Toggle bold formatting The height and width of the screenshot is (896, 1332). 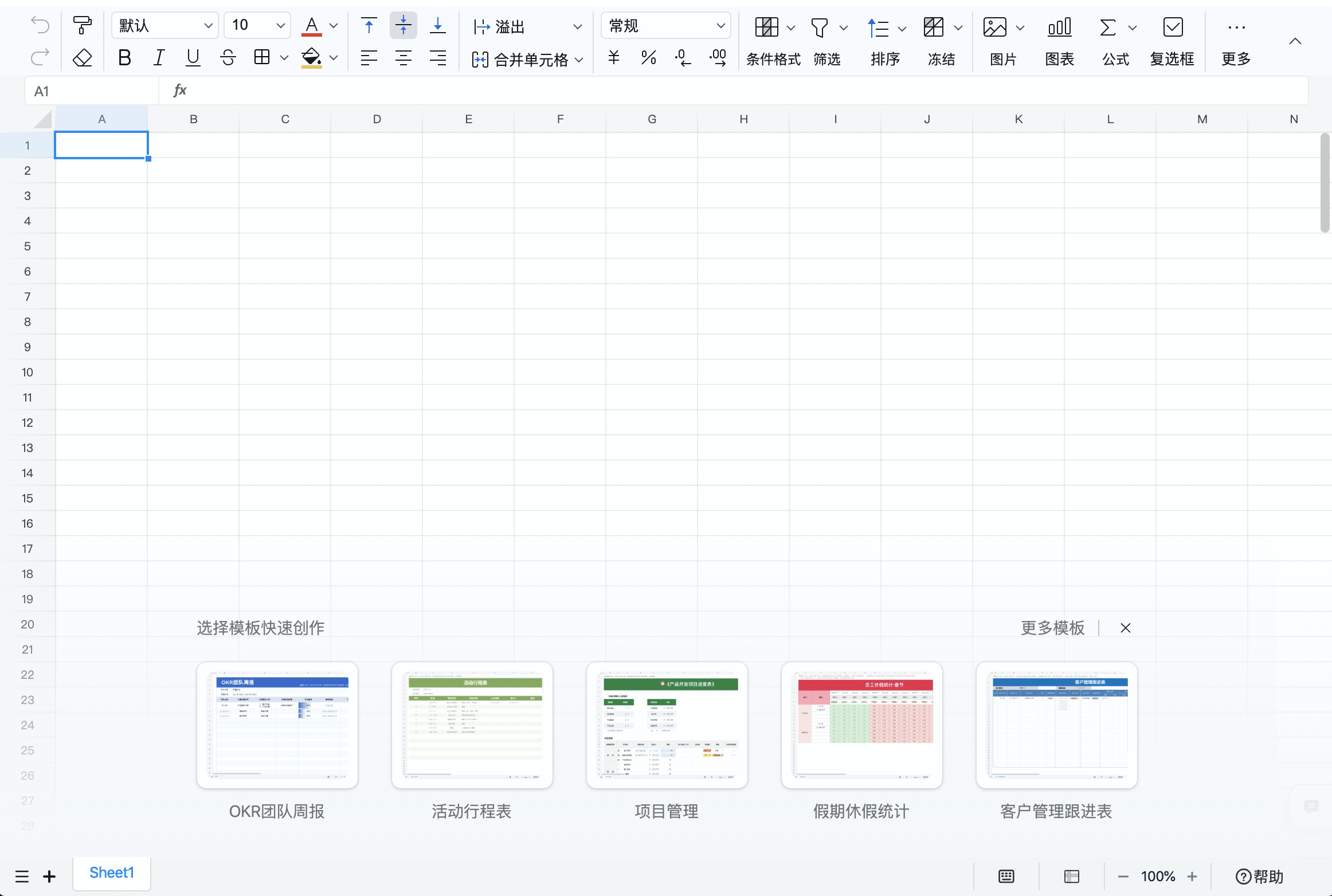tap(124, 57)
